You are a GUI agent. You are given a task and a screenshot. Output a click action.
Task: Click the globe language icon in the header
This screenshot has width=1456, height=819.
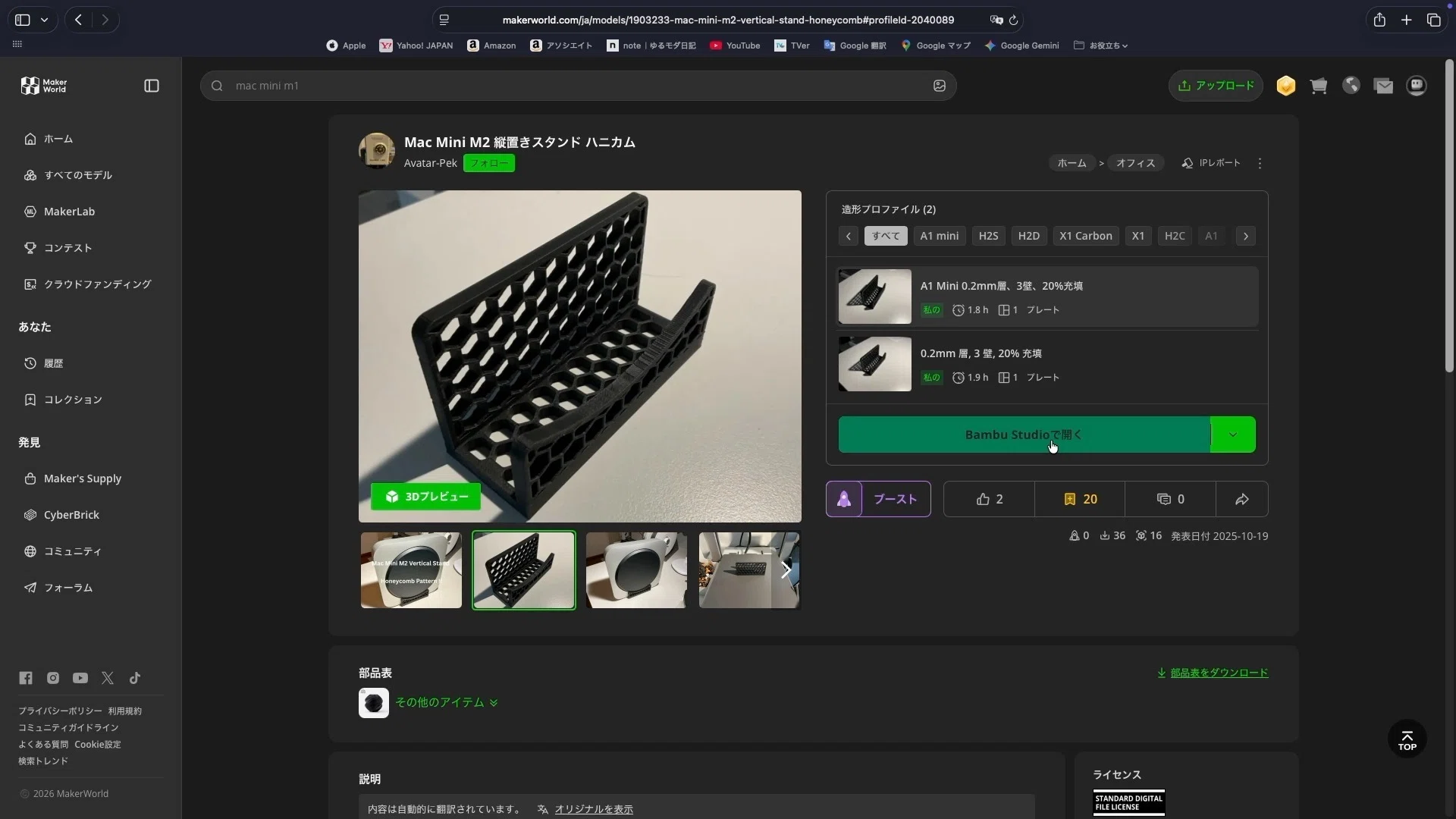coord(1351,86)
